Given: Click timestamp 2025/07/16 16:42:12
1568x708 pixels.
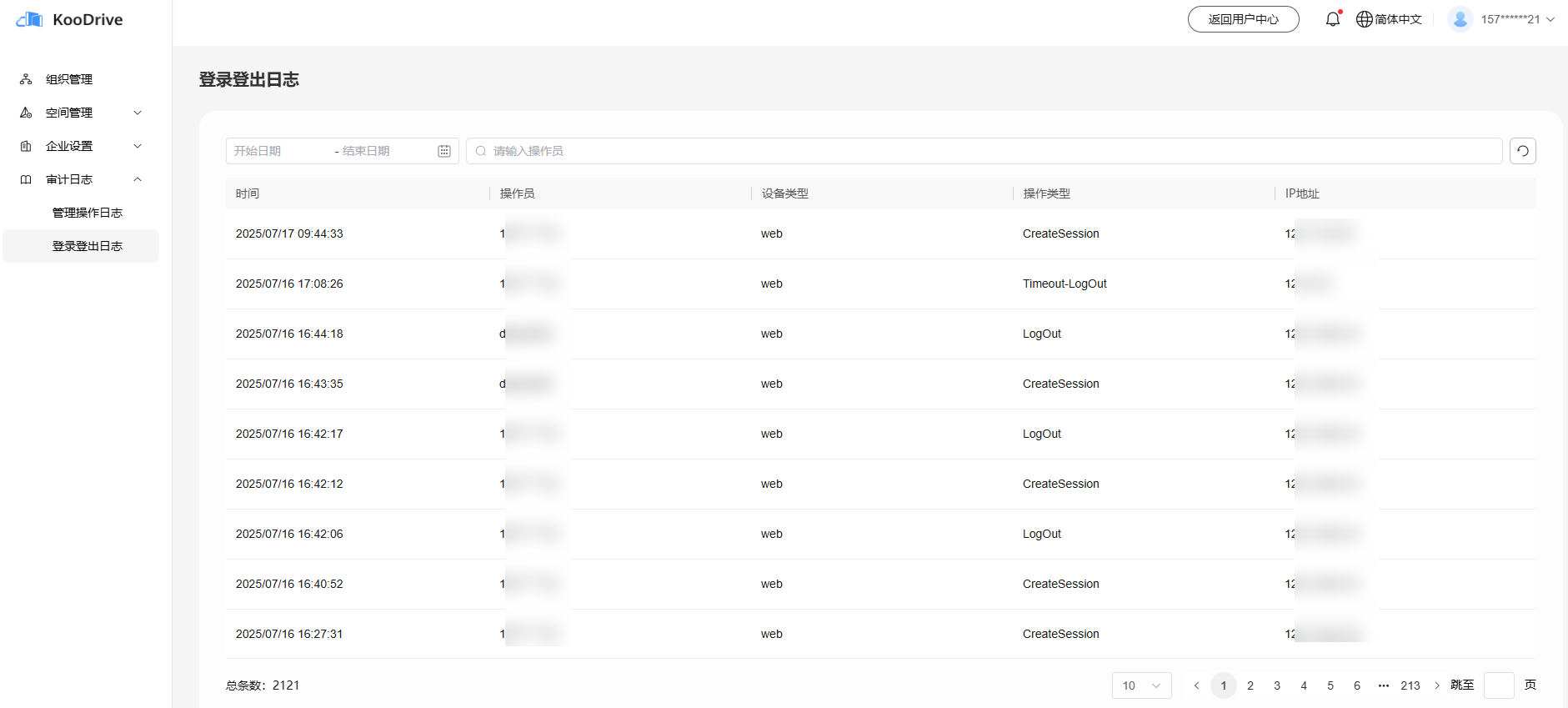Looking at the screenshot, I should pos(289,484).
